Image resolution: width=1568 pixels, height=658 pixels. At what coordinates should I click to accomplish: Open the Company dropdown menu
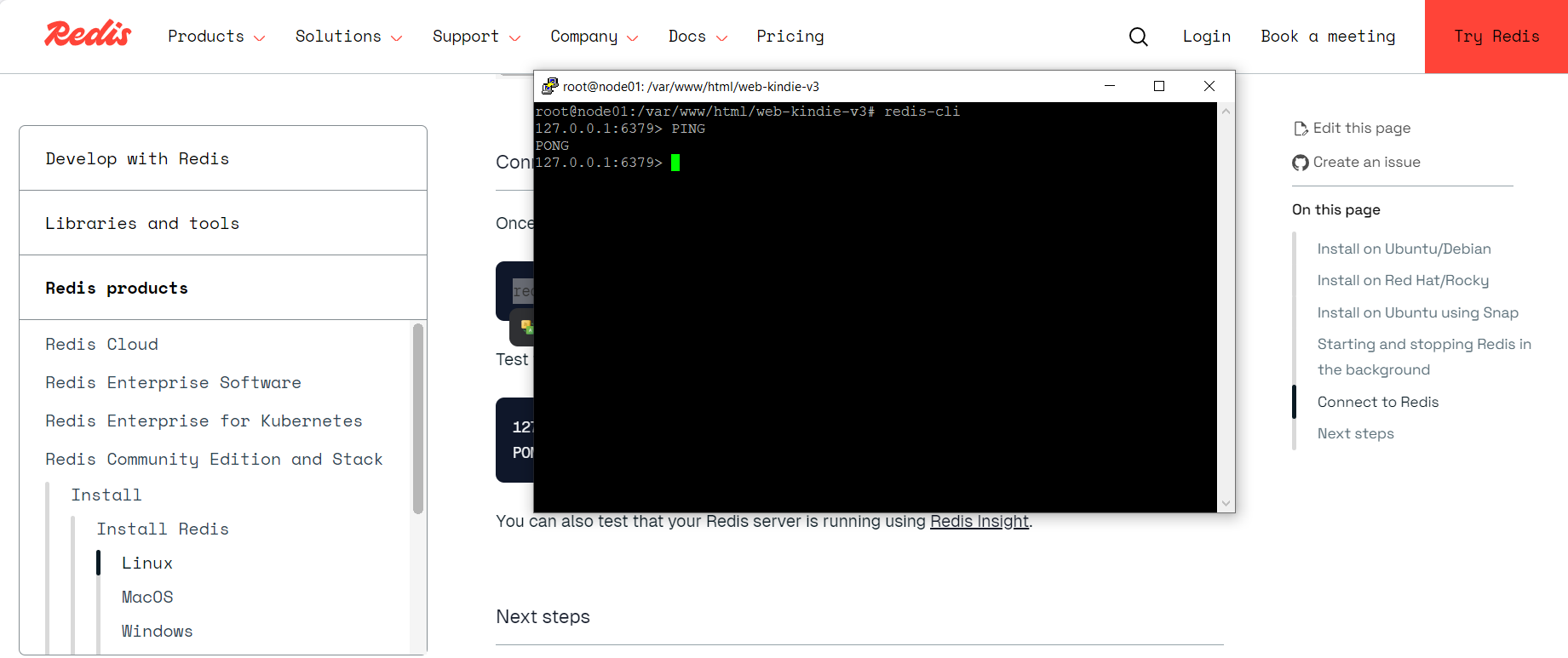[594, 37]
